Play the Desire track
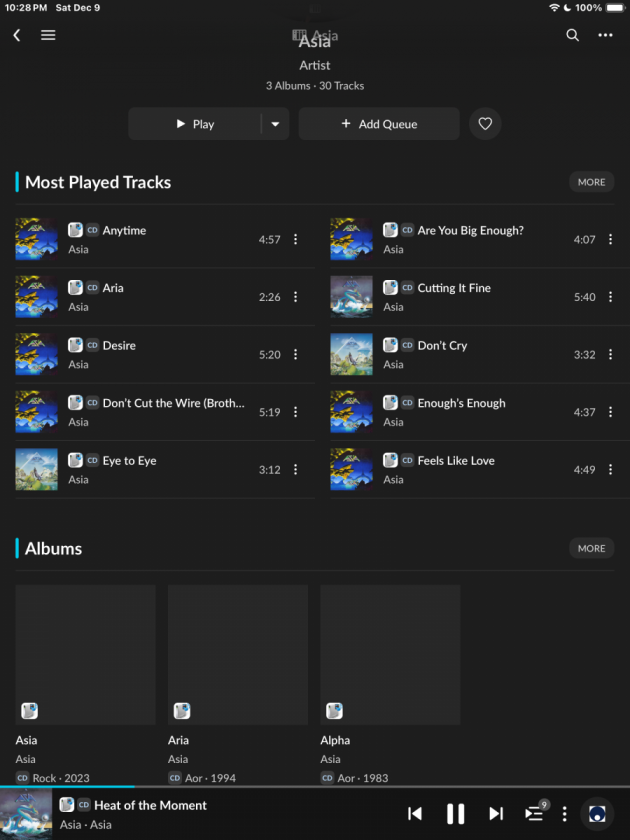630x840 pixels. [165, 355]
